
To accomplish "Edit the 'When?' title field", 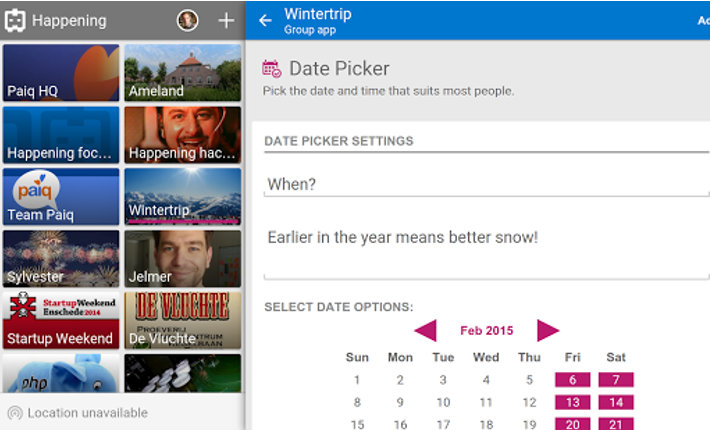I will tap(485, 184).
